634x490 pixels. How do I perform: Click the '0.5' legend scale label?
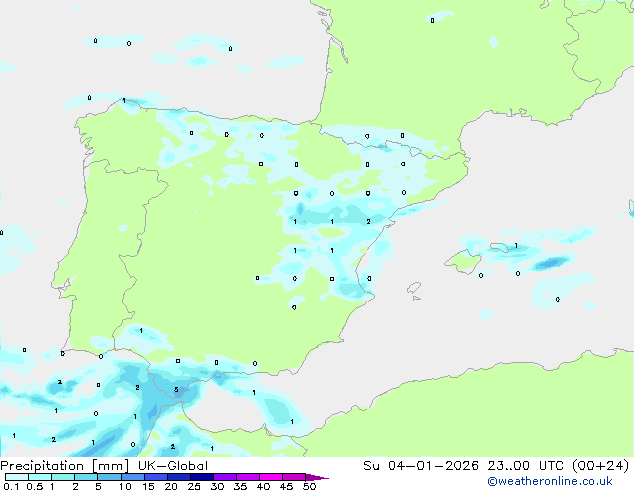point(35,486)
